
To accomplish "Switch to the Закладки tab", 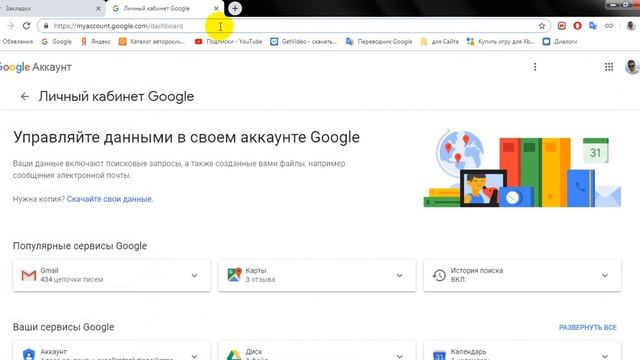I will coord(49,8).
